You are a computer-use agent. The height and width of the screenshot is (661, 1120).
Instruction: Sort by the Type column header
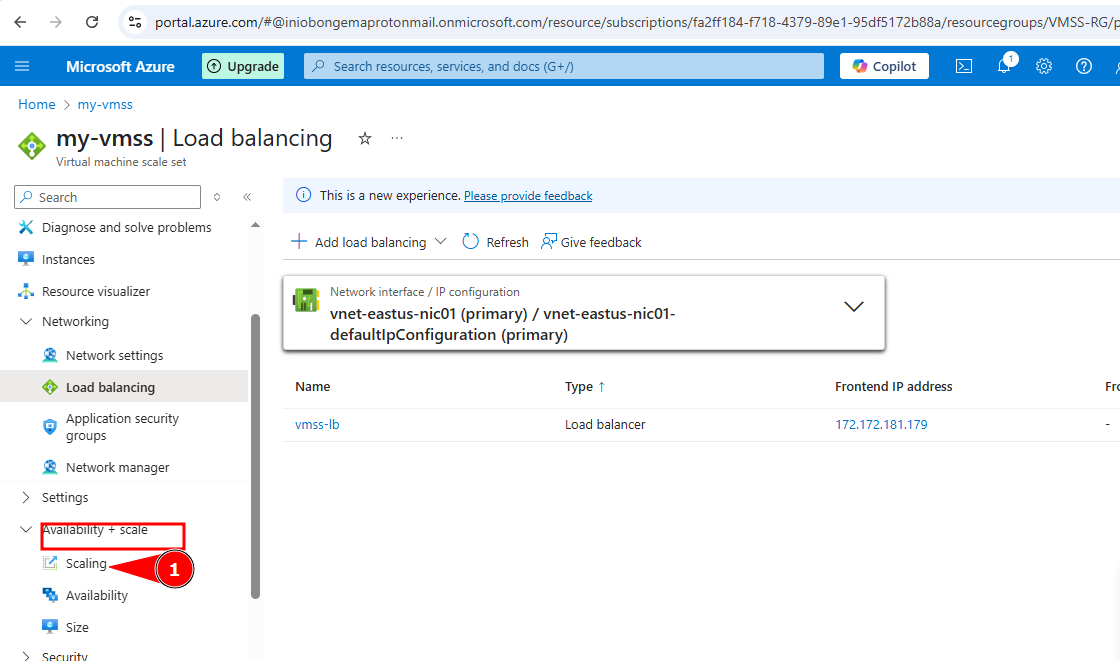(585, 387)
